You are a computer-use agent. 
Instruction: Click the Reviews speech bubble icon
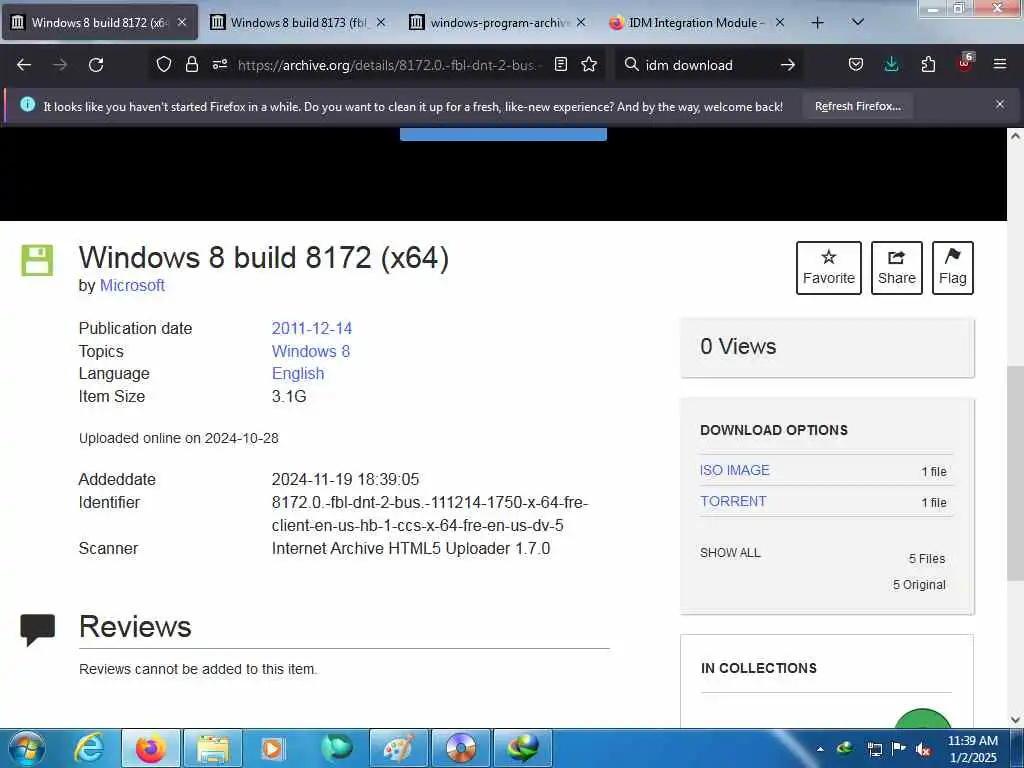point(37,630)
